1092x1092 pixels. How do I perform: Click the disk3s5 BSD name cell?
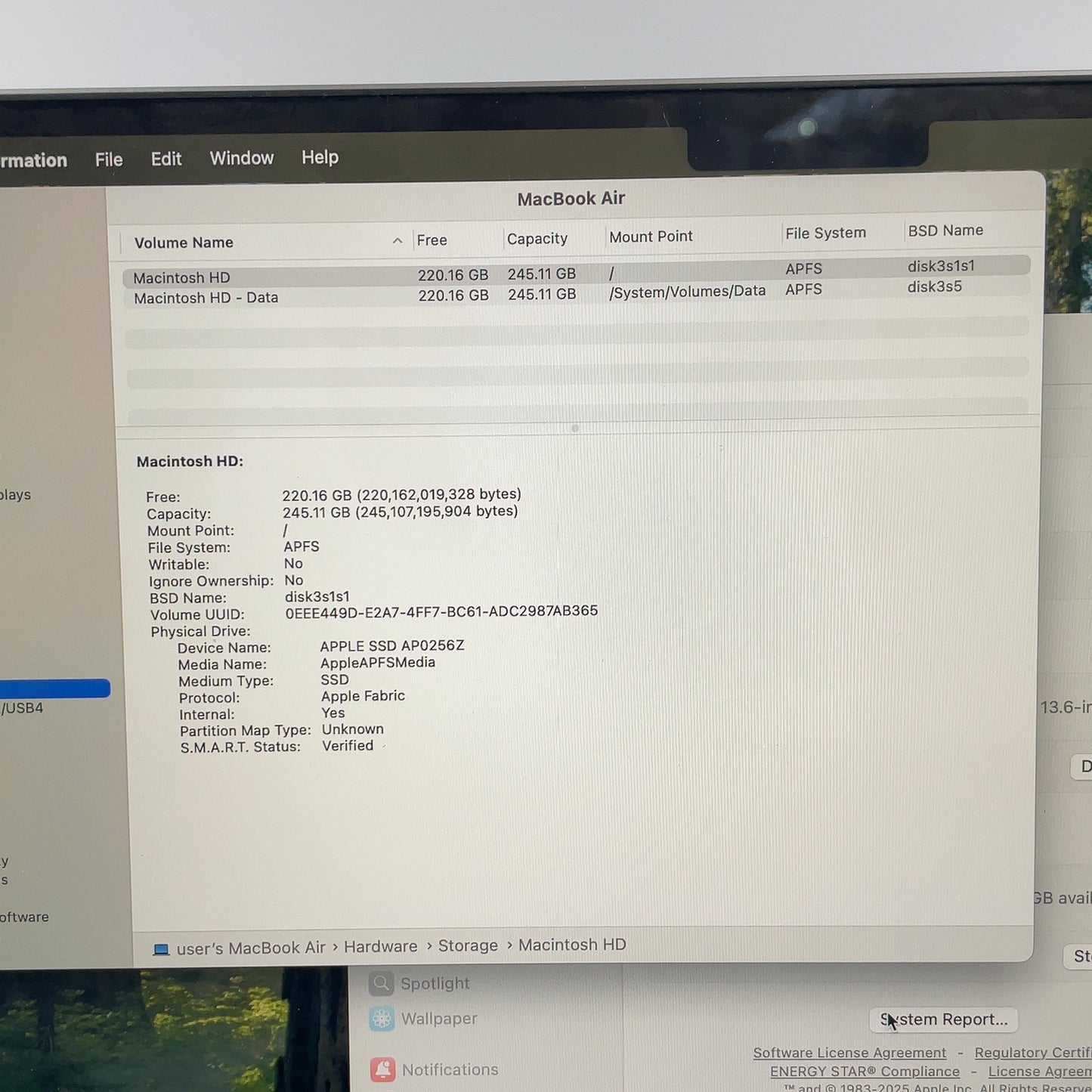click(935, 286)
